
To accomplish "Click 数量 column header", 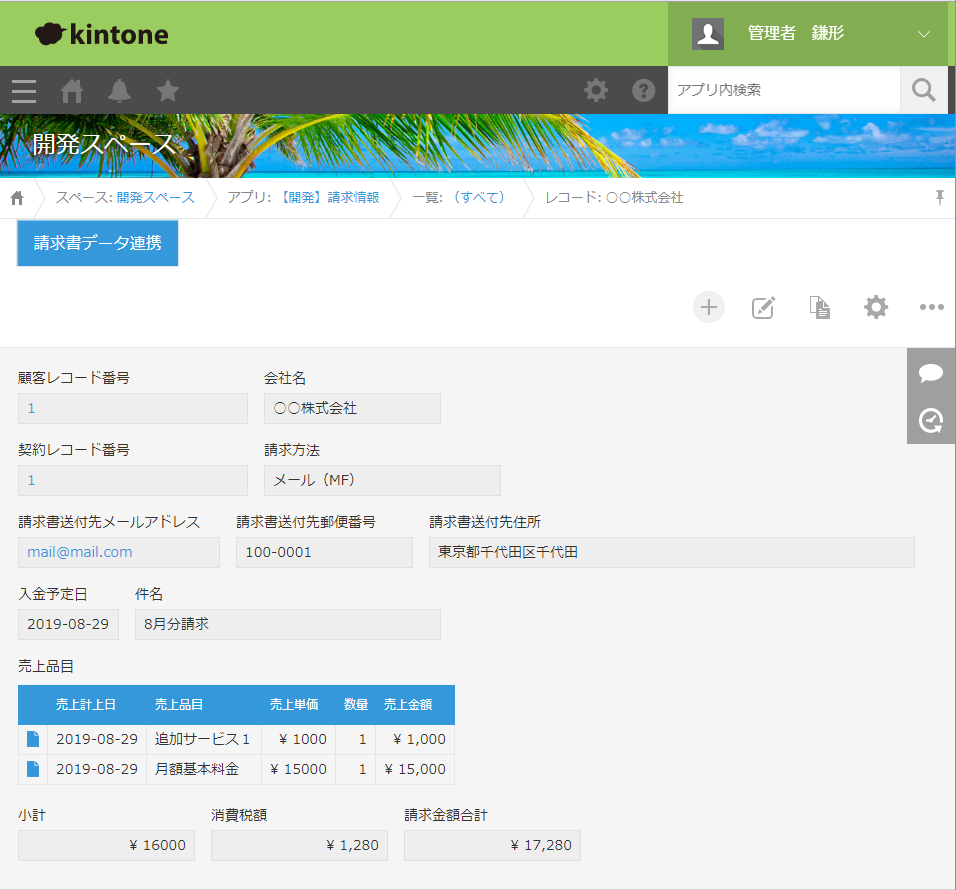I will pyautogui.click(x=356, y=705).
